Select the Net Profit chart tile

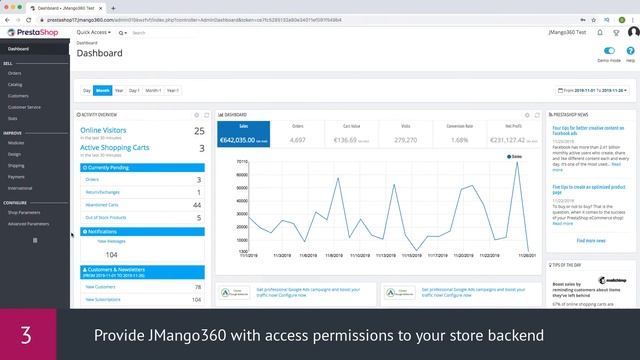[513, 134]
